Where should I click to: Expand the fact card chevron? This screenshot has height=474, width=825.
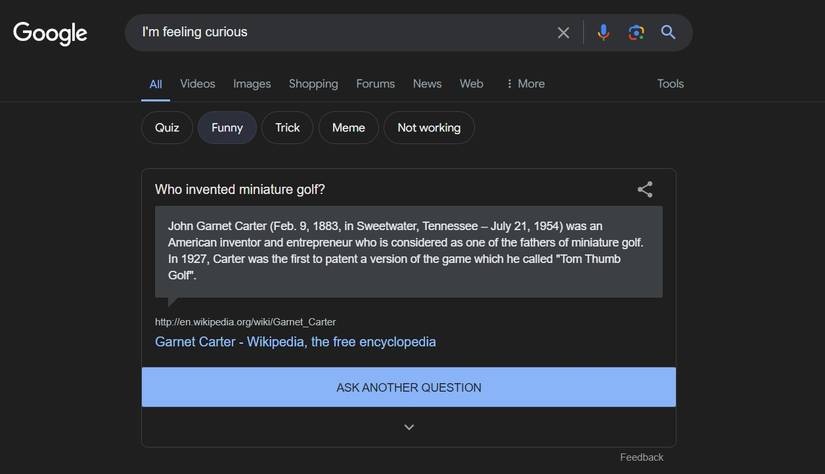(408, 427)
